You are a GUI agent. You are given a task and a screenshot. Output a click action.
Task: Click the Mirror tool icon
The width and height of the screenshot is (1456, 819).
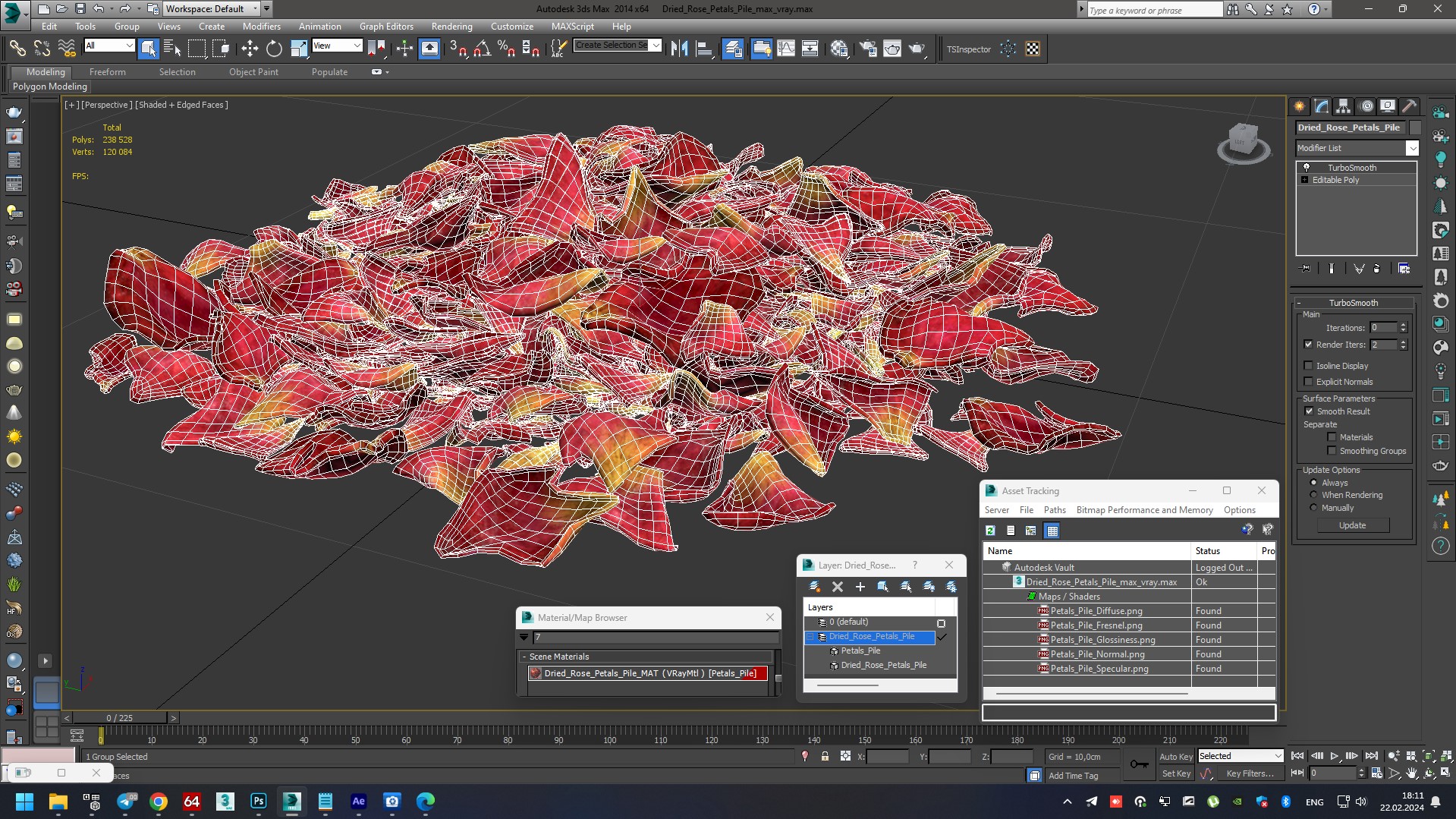679,49
